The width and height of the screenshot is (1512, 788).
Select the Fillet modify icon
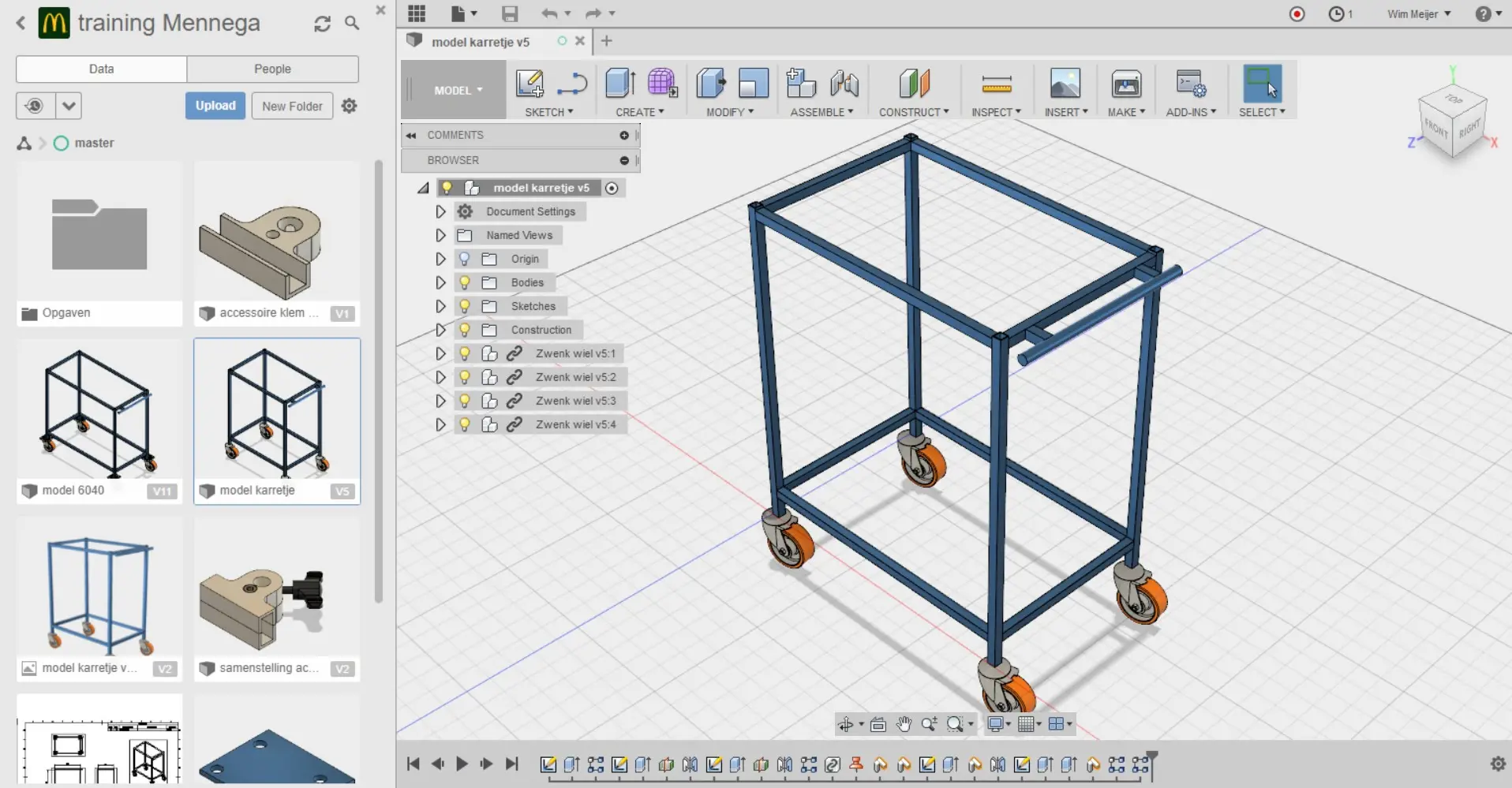click(753, 83)
